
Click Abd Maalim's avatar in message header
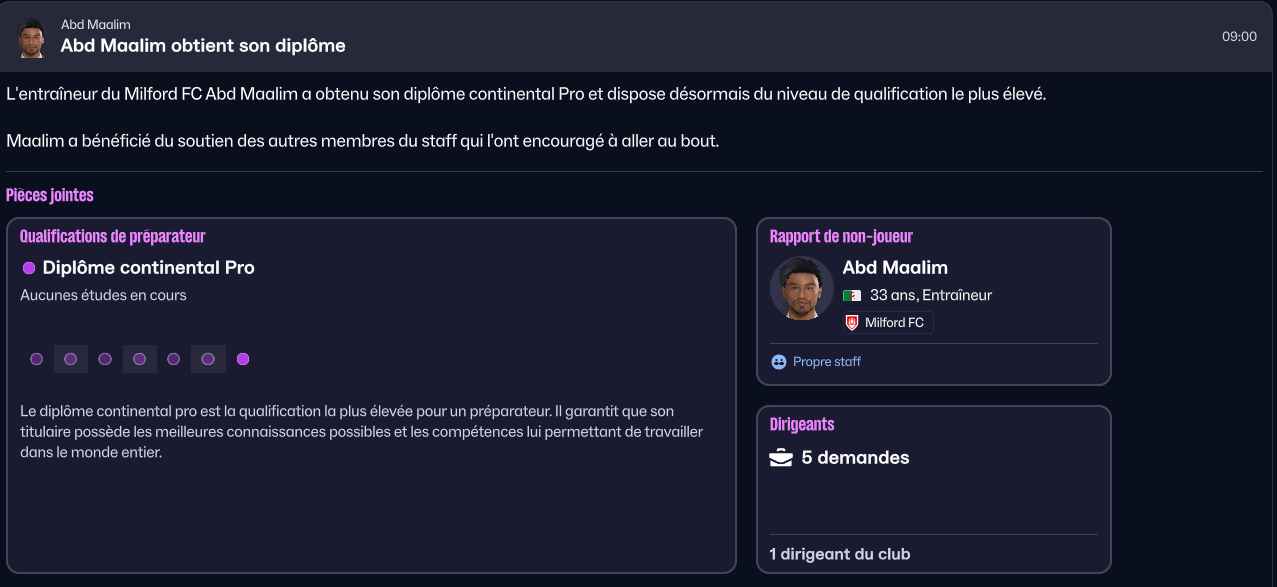tap(33, 37)
